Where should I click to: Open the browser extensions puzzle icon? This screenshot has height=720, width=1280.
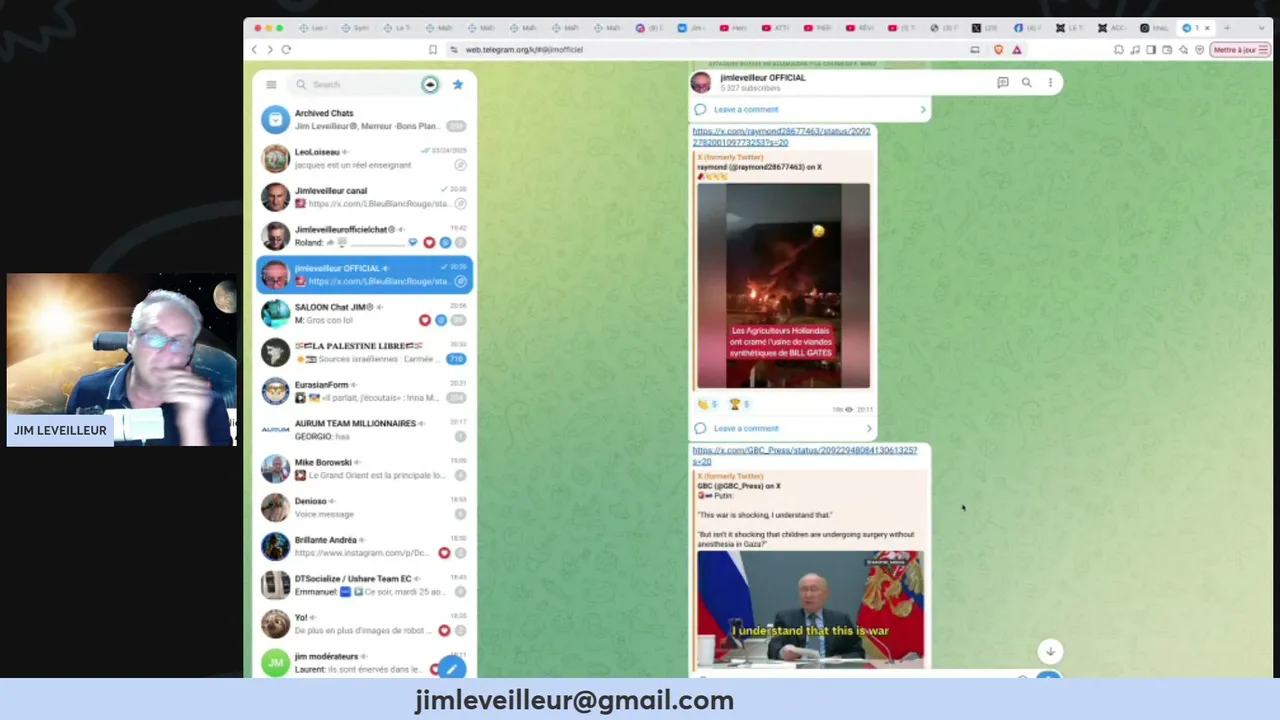[x=1118, y=50]
